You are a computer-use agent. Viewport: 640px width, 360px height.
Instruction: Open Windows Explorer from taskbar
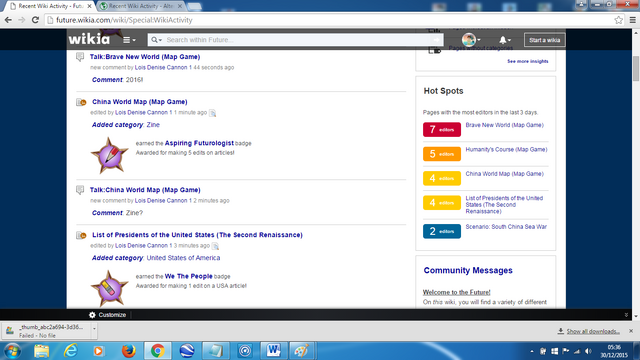click(x=41, y=351)
